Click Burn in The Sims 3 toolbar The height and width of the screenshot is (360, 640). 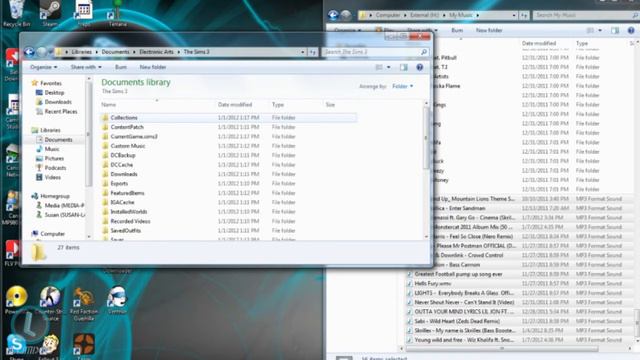pos(121,67)
